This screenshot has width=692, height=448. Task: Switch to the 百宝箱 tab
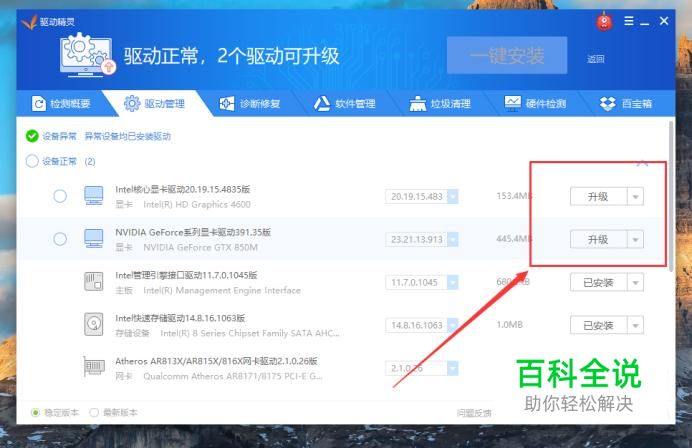626,104
